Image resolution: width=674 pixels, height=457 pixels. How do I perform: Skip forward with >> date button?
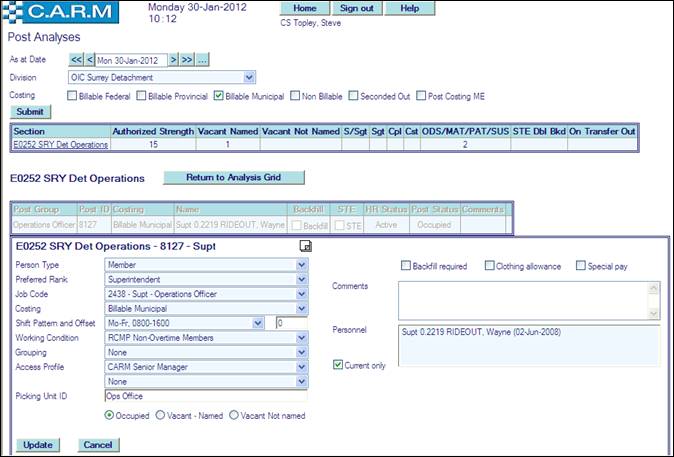tap(186, 60)
